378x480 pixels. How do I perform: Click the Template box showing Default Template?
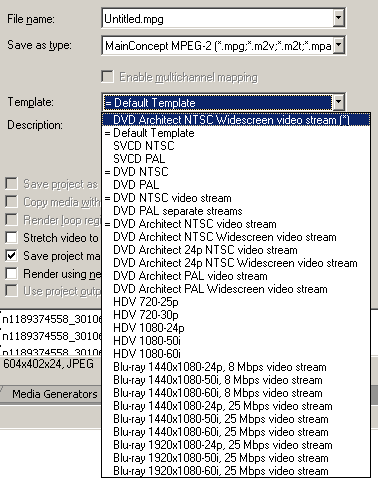(x=218, y=103)
